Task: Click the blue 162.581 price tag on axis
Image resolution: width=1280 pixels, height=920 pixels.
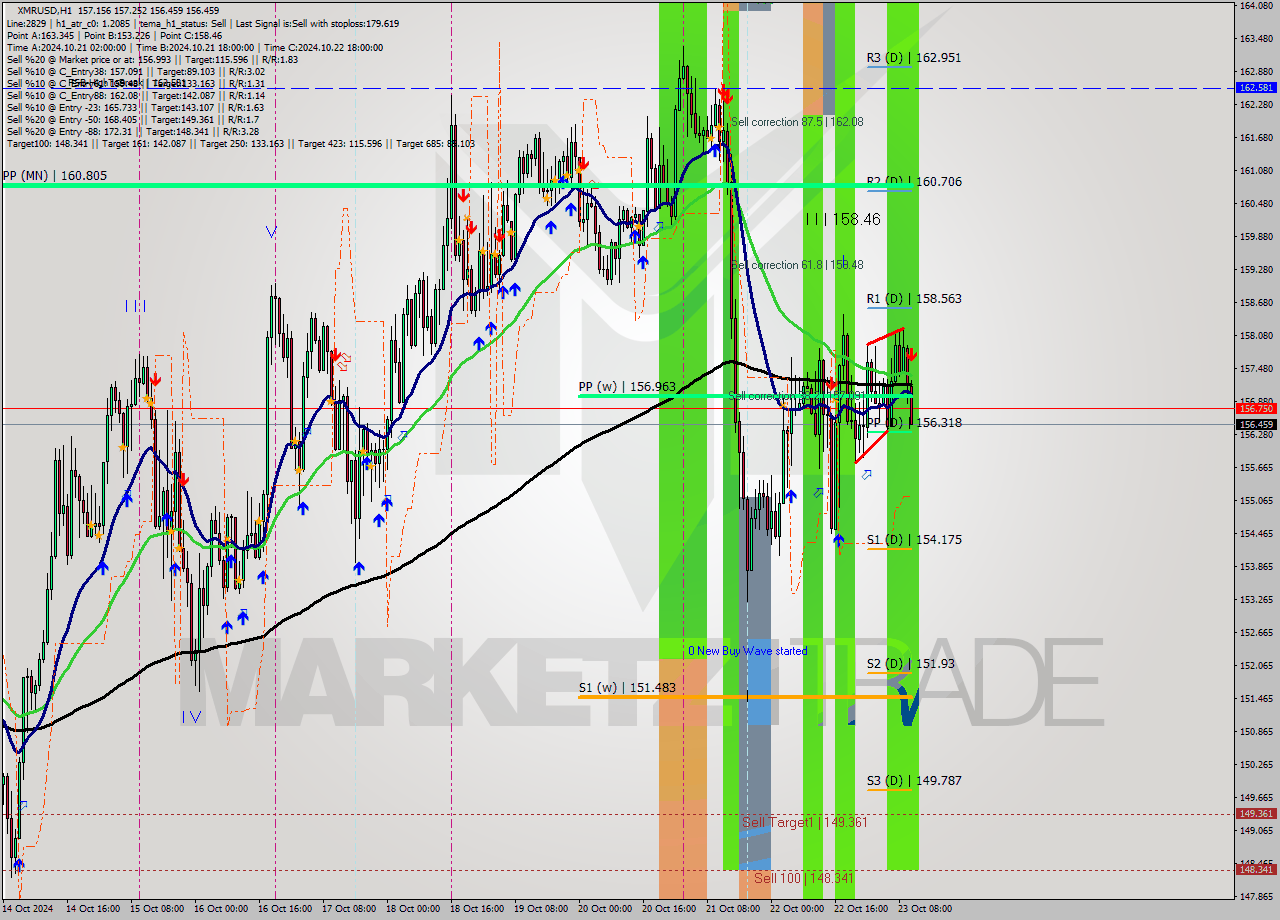Action: click(x=1256, y=88)
